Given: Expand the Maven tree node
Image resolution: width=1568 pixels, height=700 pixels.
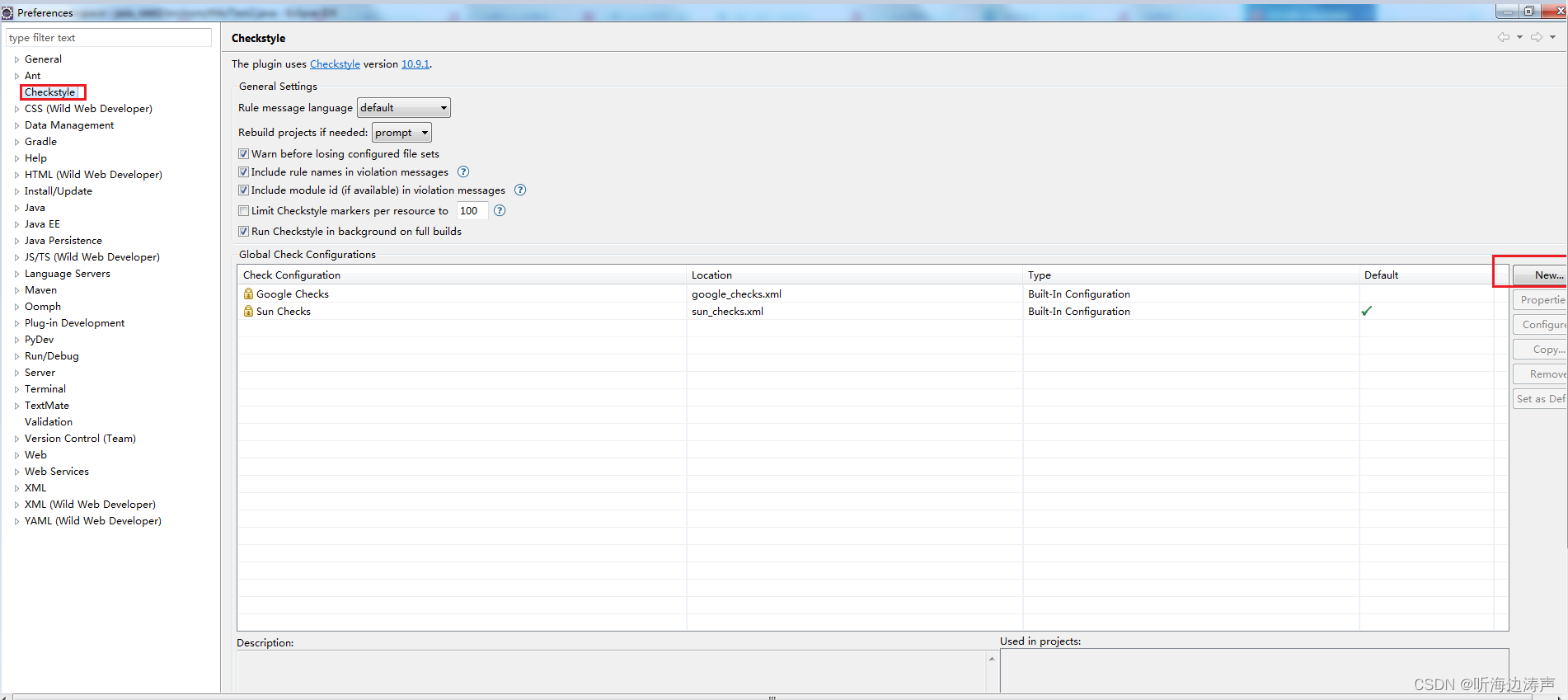Looking at the screenshot, I should click(x=16, y=290).
